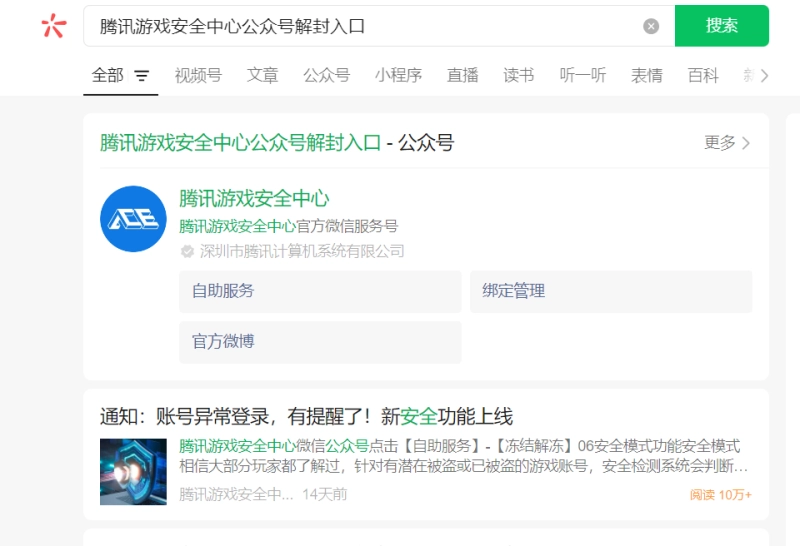Click the article source 腾讯游戏安全中... text

pyautogui.click(x=236, y=494)
